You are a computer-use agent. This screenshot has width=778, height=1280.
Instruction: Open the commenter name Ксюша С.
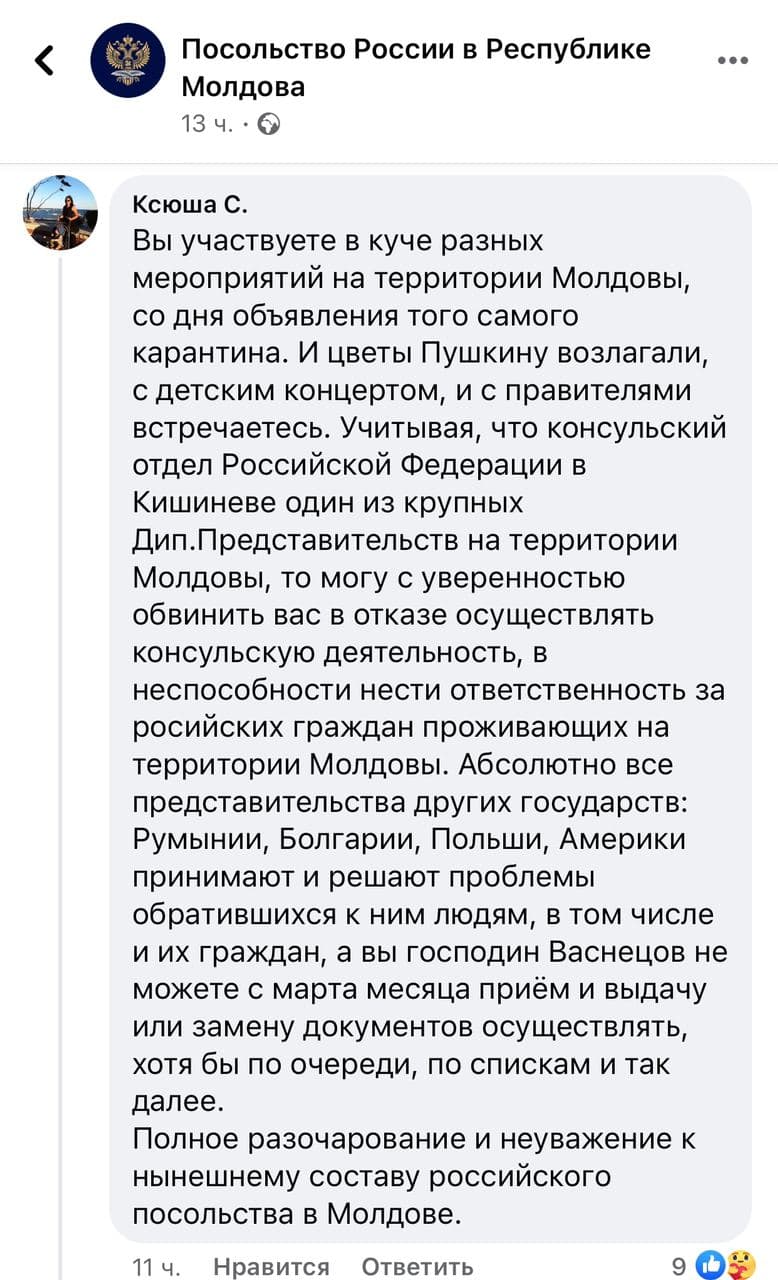tap(189, 205)
